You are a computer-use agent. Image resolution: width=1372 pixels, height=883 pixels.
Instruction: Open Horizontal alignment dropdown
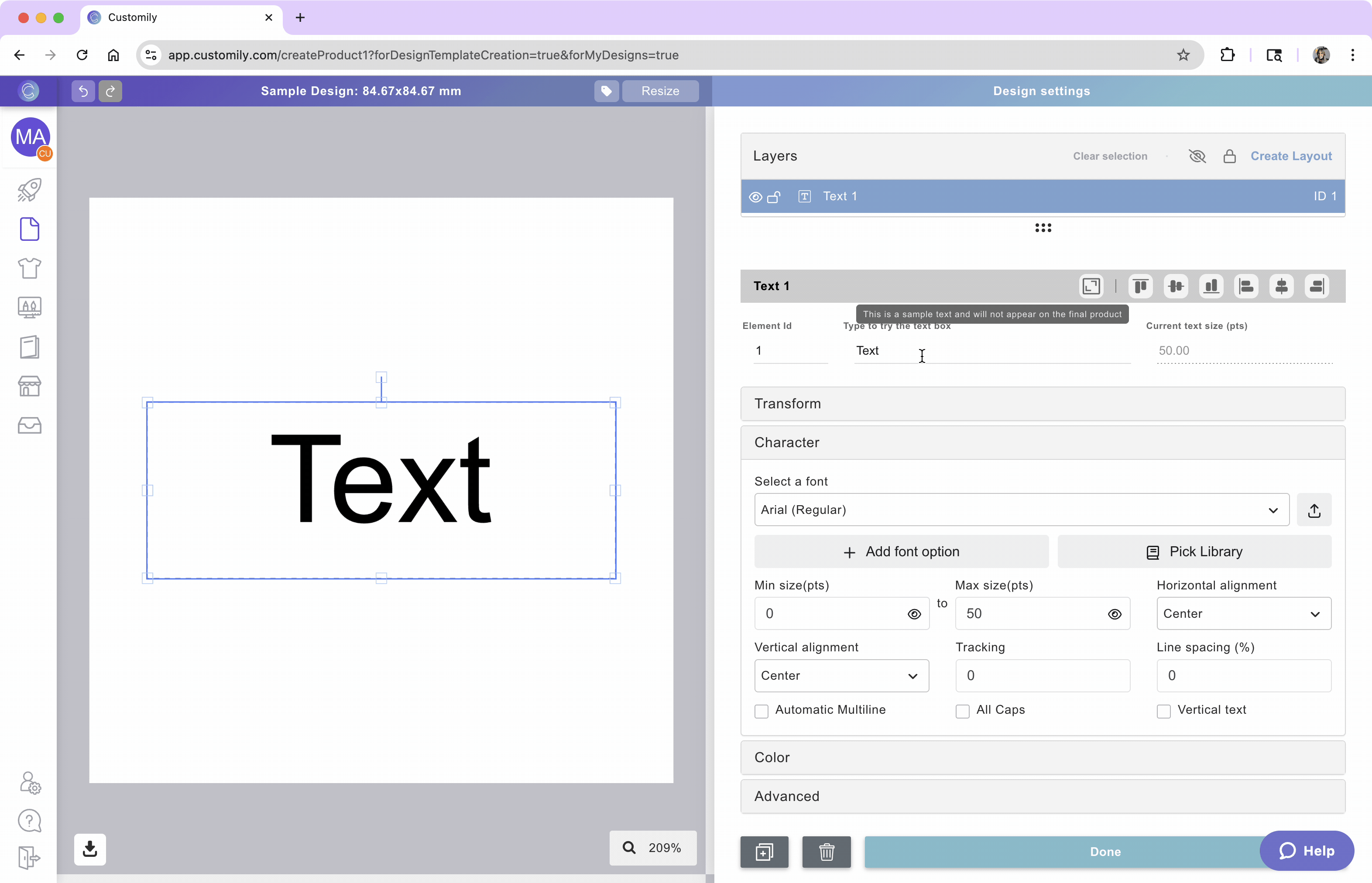1243,613
